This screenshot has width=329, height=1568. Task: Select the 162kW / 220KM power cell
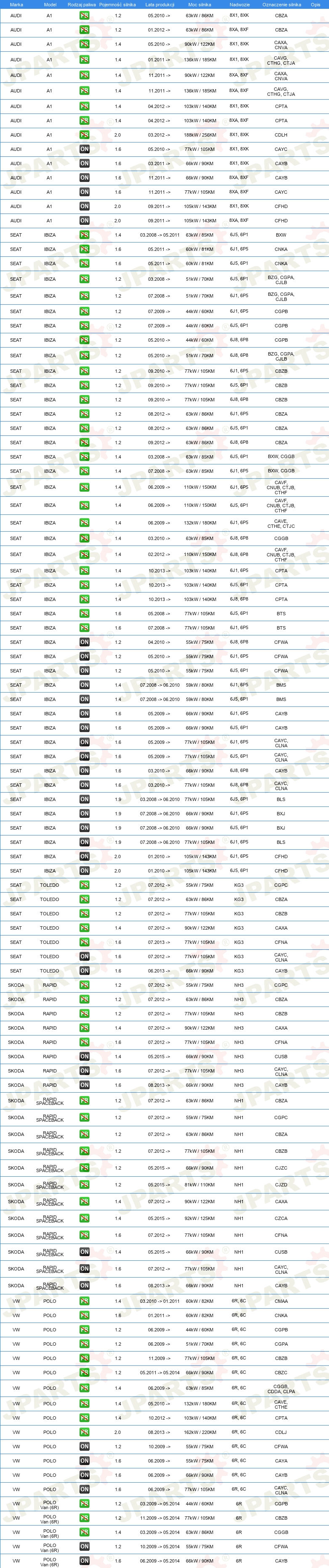pyautogui.click(x=200, y=1432)
